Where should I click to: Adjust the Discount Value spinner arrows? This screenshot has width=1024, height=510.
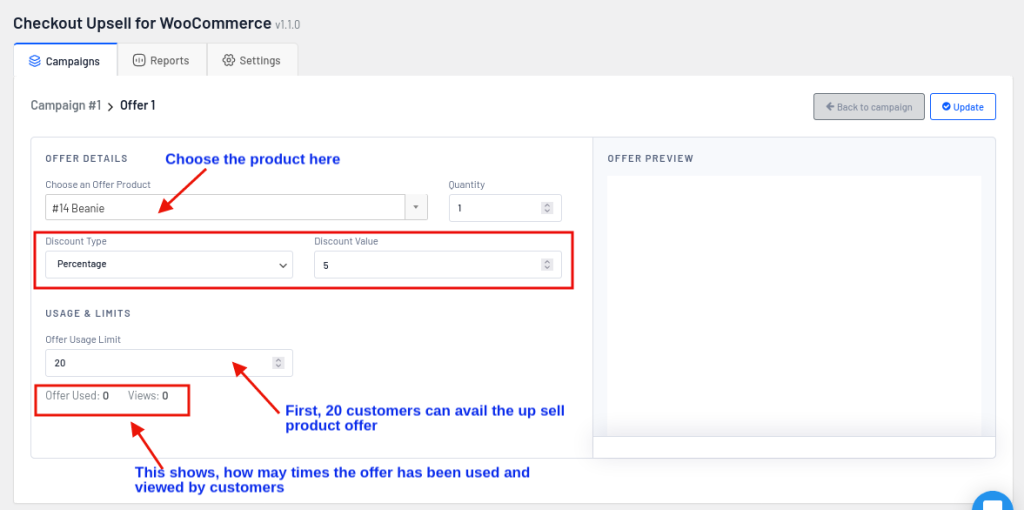click(547, 264)
